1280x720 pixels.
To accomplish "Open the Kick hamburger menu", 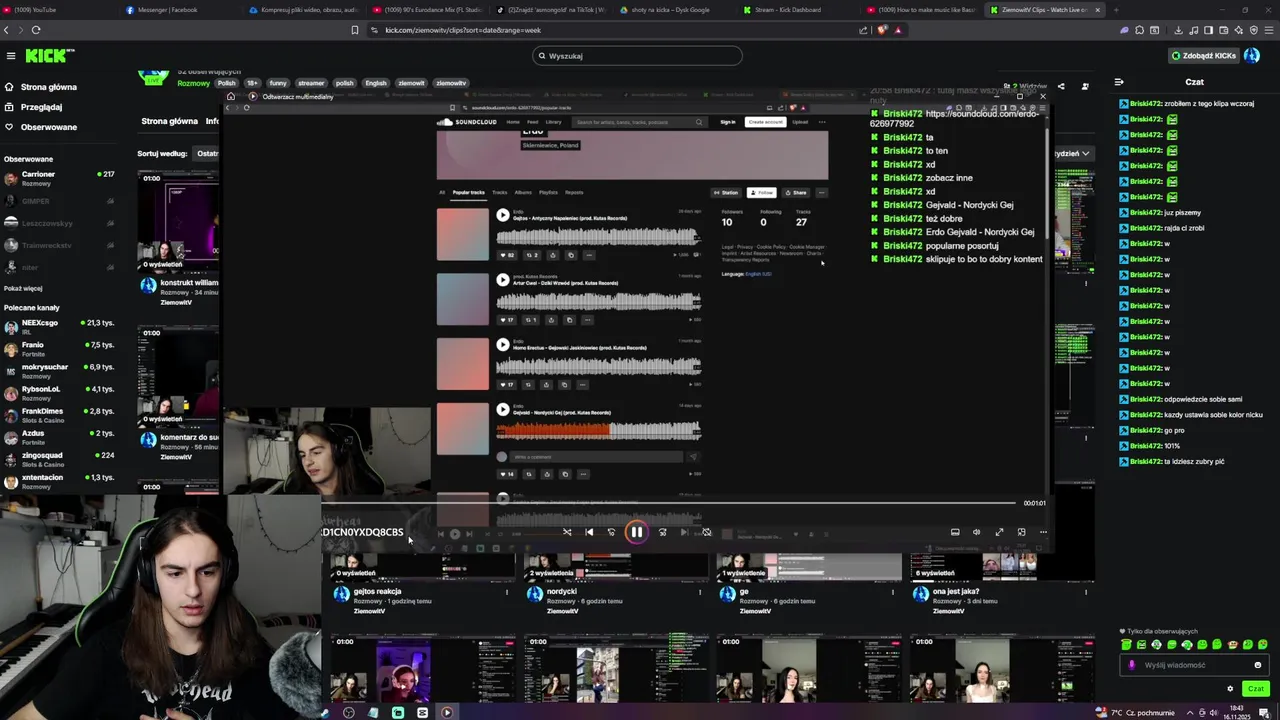I will pyautogui.click(x=10, y=56).
